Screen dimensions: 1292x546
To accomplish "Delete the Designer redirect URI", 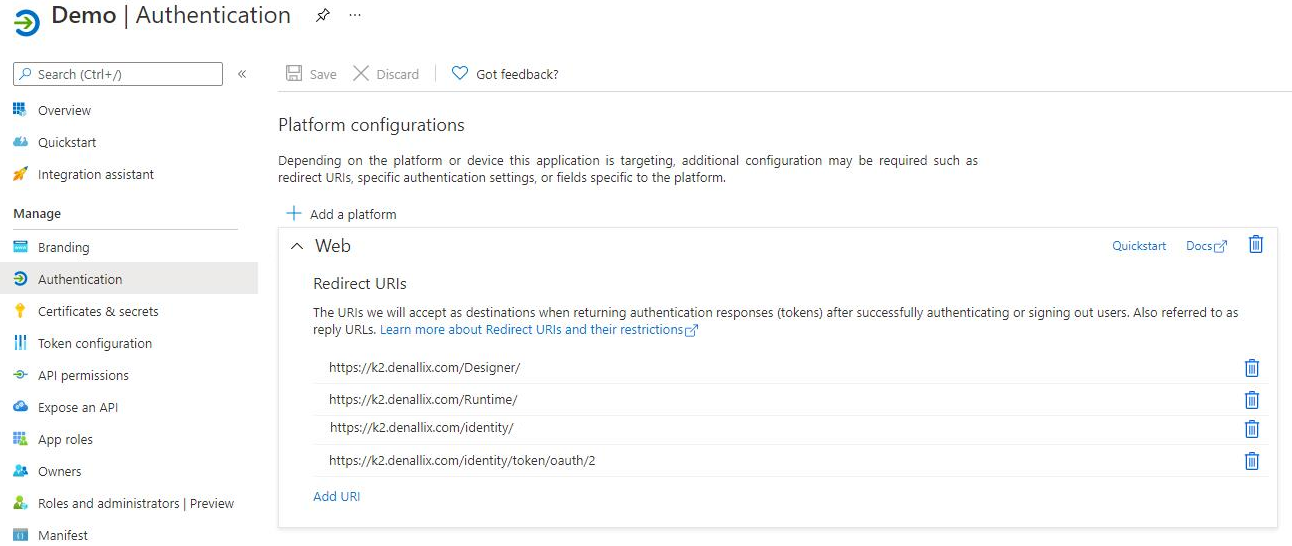I will coord(1251,368).
